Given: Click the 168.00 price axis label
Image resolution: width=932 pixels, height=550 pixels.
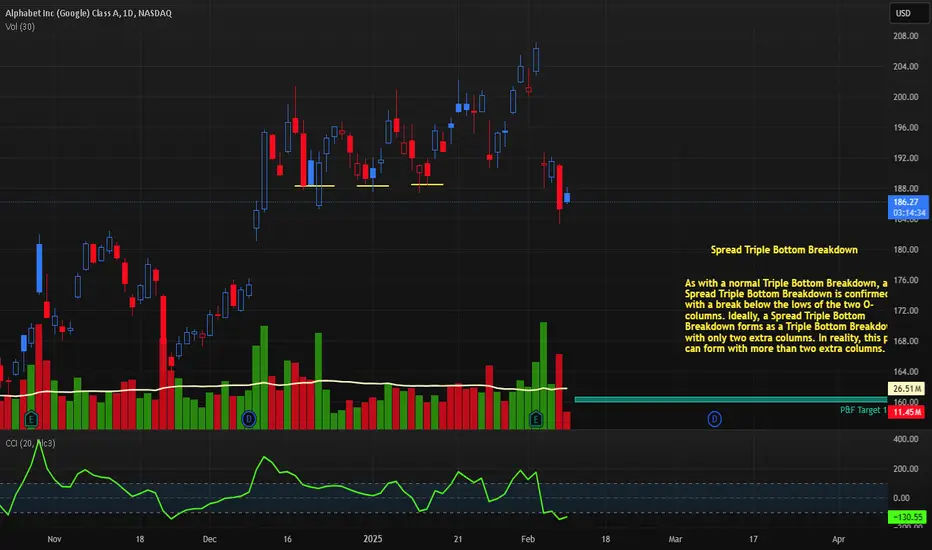Looking at the screenshot, I should [906, 341].
